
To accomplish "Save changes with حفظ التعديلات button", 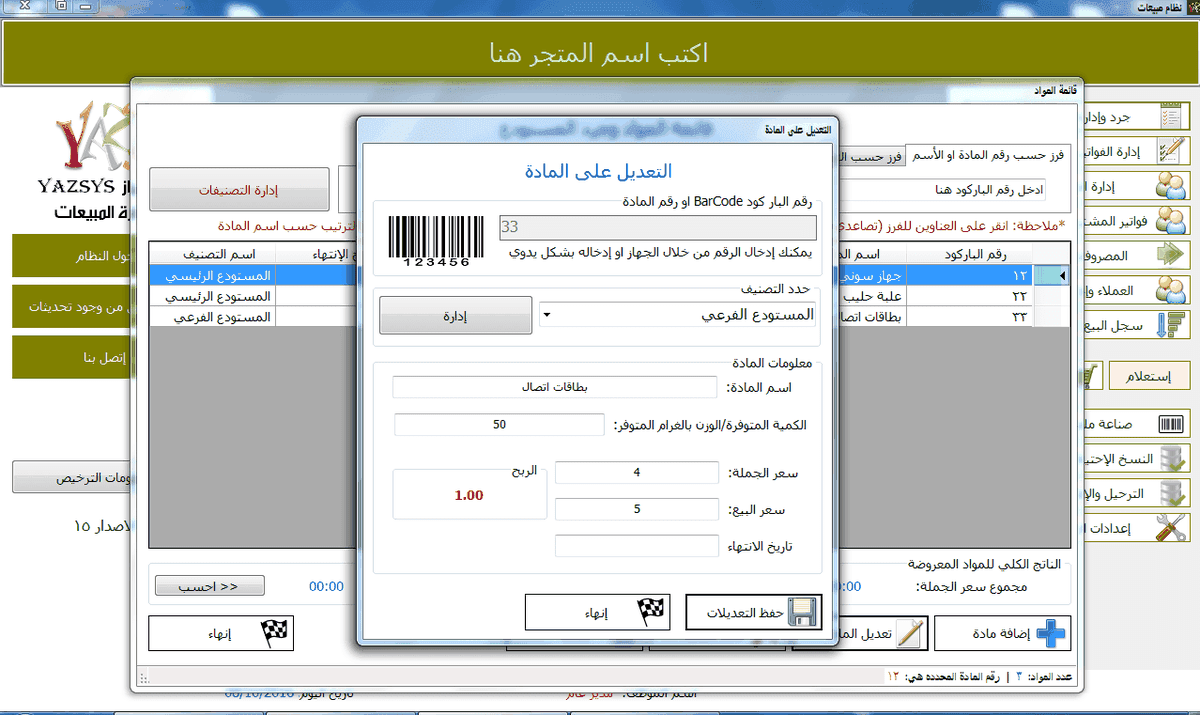I will [755, 612].
